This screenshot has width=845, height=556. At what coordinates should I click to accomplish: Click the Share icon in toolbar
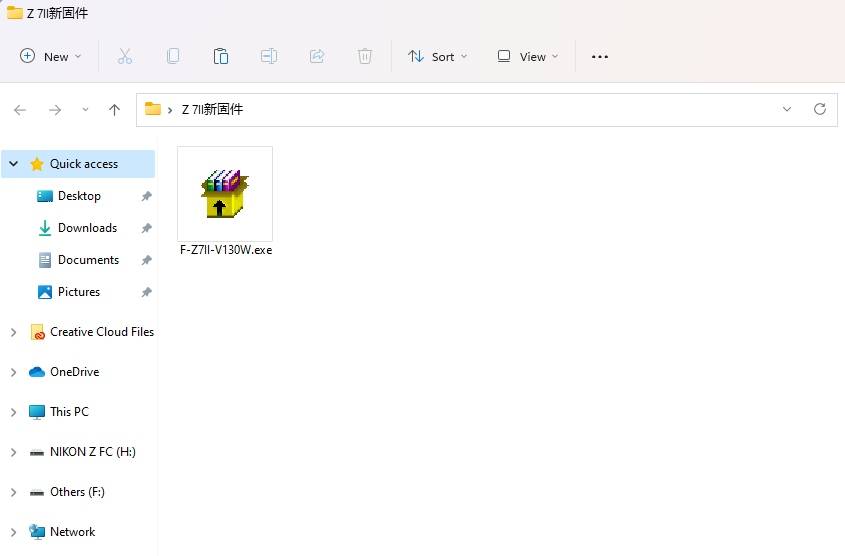coord(317,57)
